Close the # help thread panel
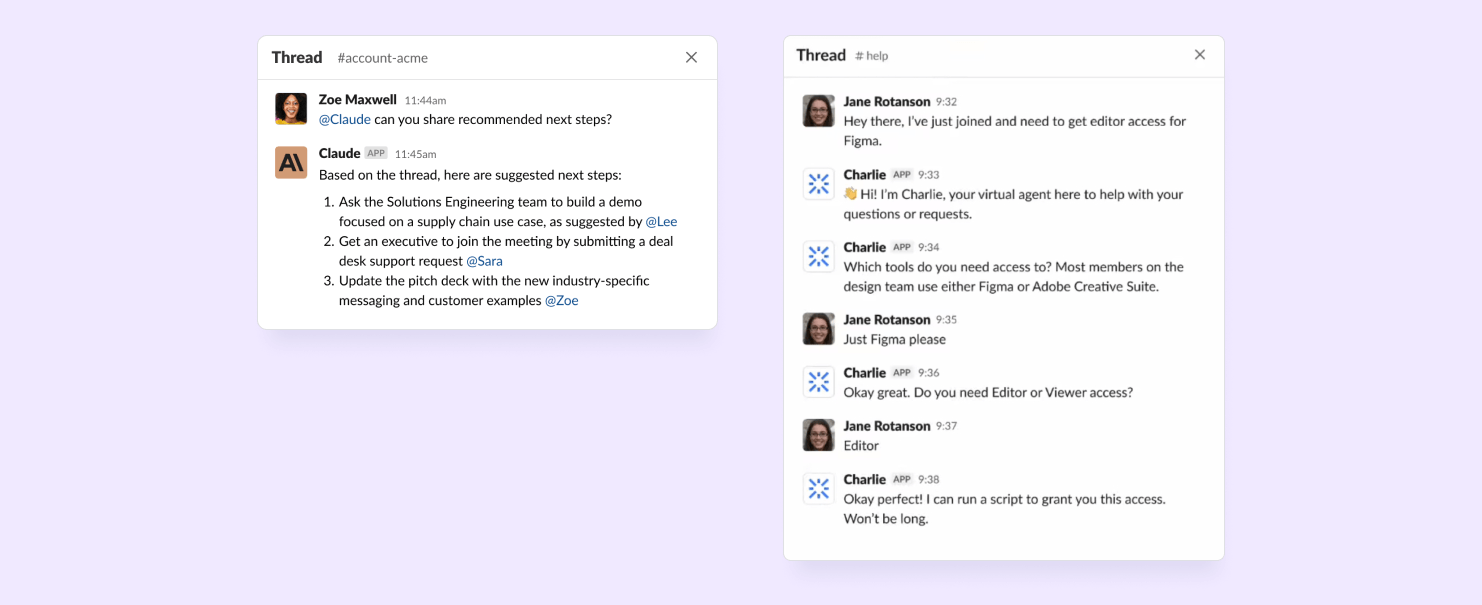This screenshot has height=605, width=1482. 1199,54
